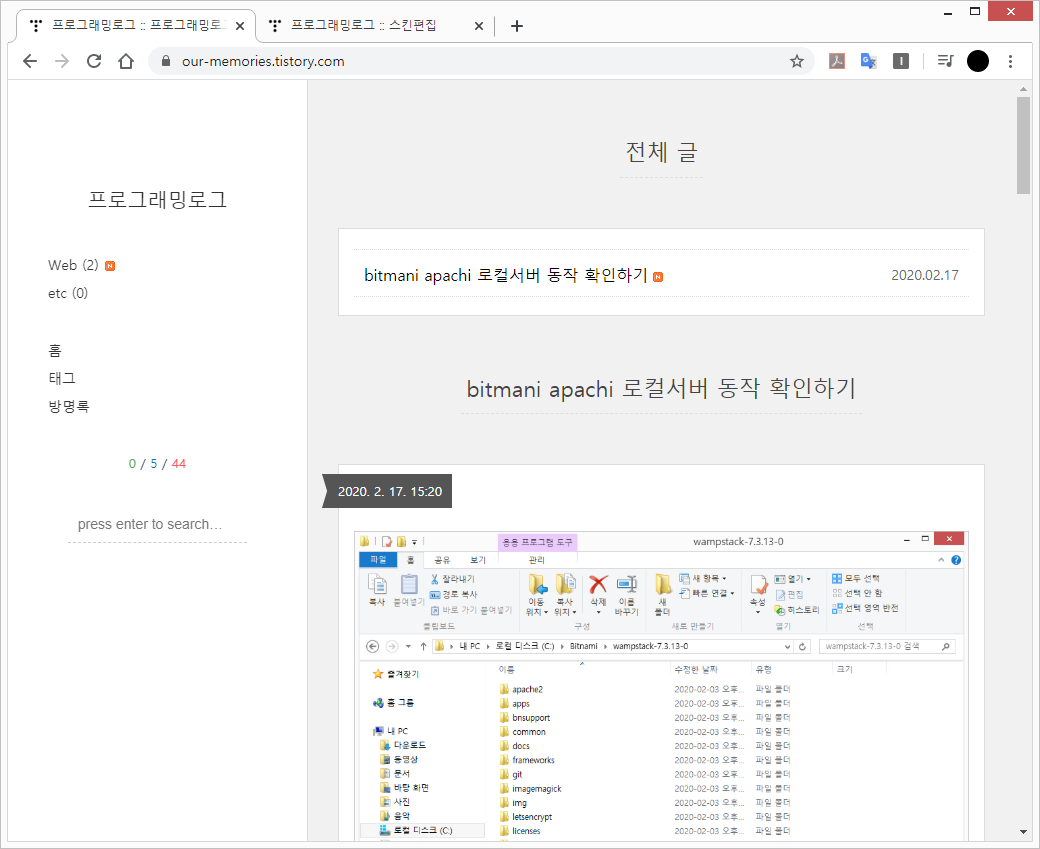
Task: Bookmark this page with star icon
Action: [x=797, y=62]
